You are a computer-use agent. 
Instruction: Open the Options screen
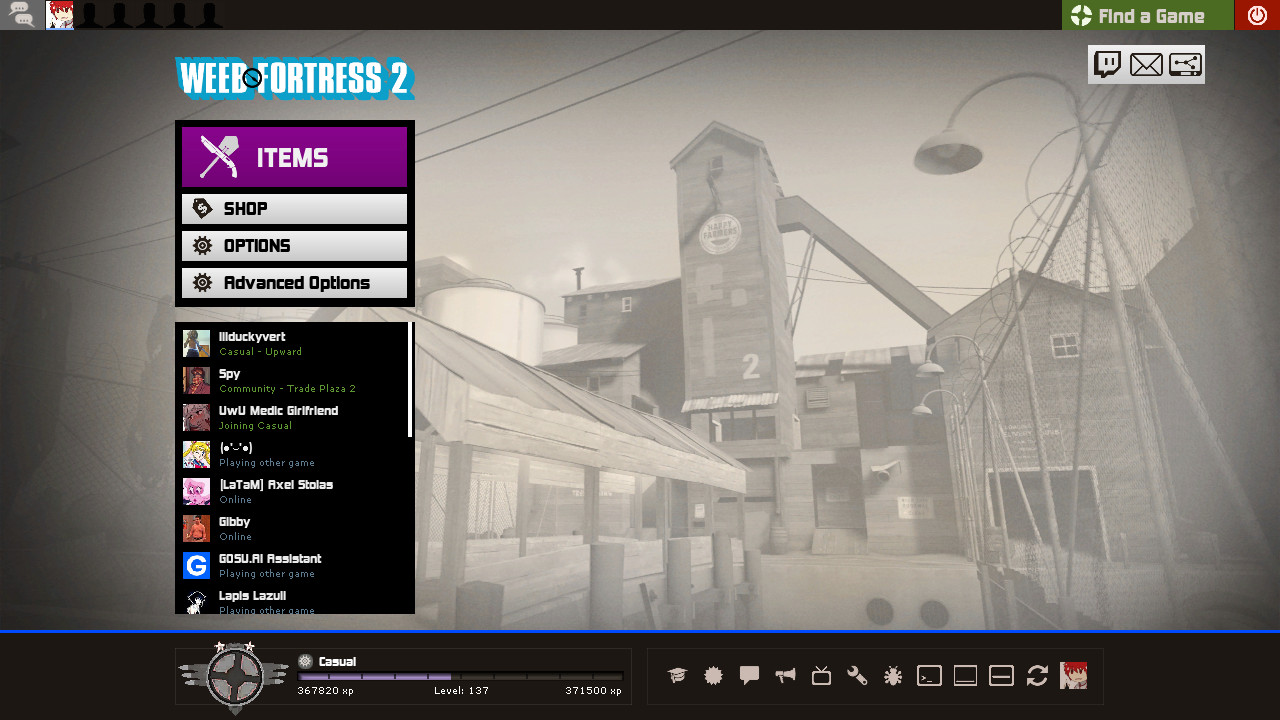pyautogui.click(x=294, y=245)
